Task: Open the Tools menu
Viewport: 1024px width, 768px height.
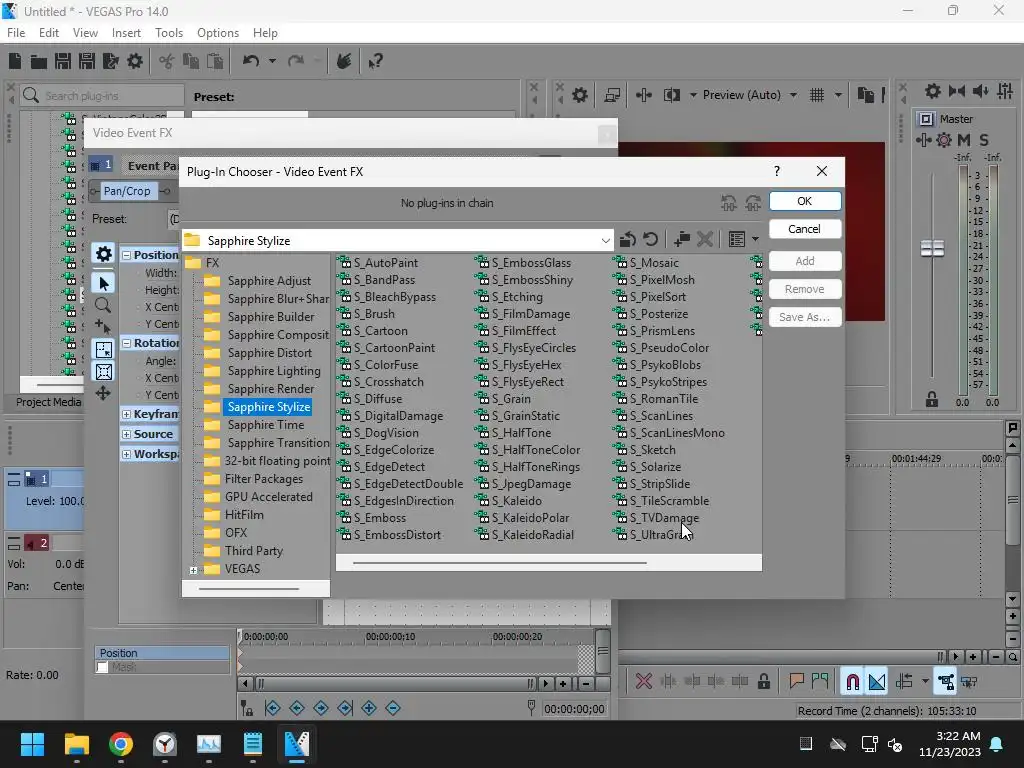Action: (x=169, y=33)
